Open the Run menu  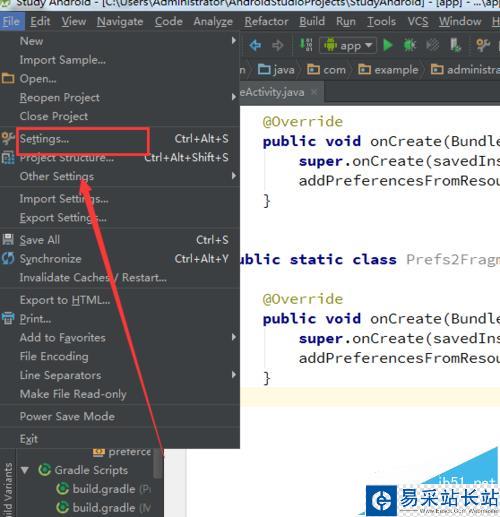[x=346, y=22]
